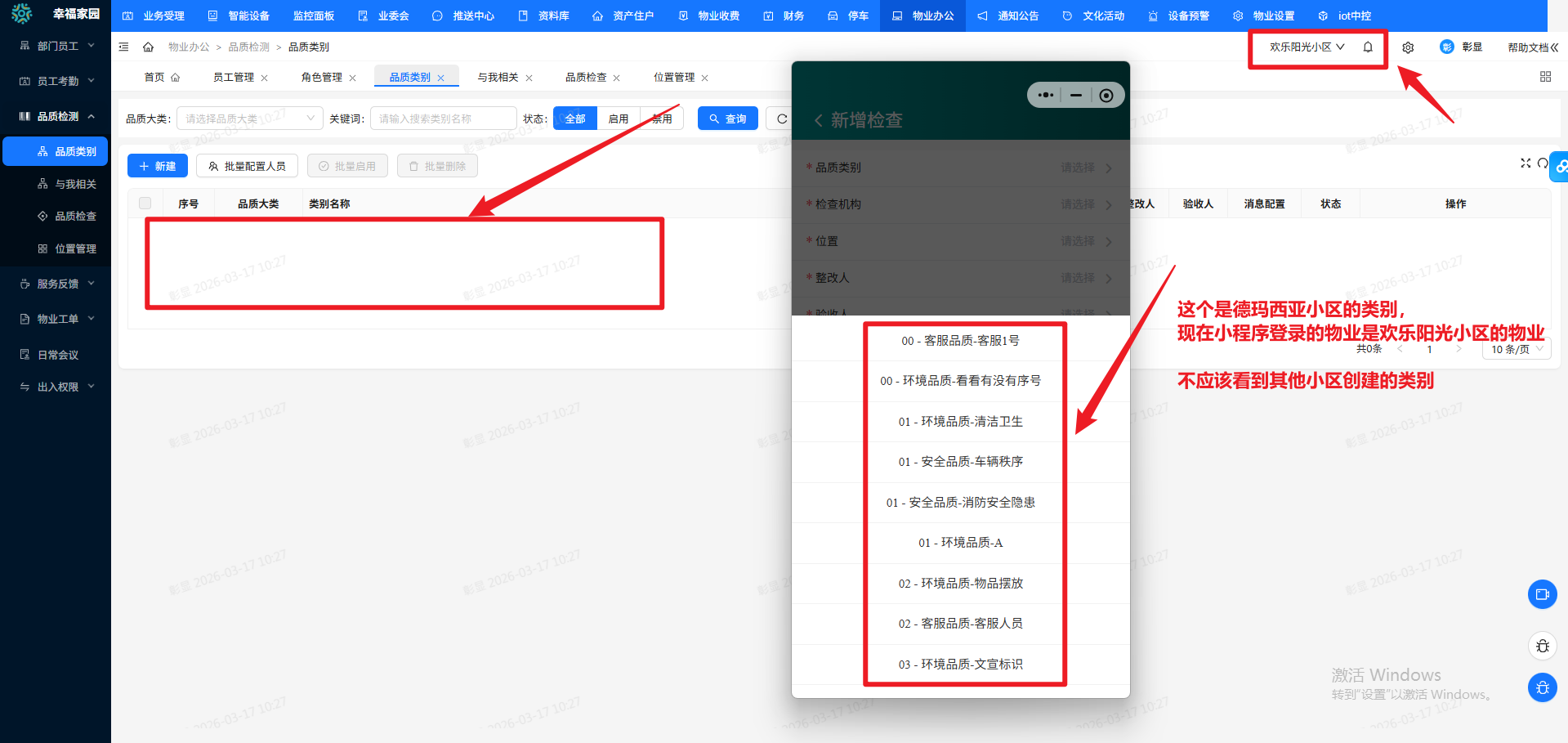Click the notification bell icon
The image size is (1568, 743).
tap(1368, 47)
